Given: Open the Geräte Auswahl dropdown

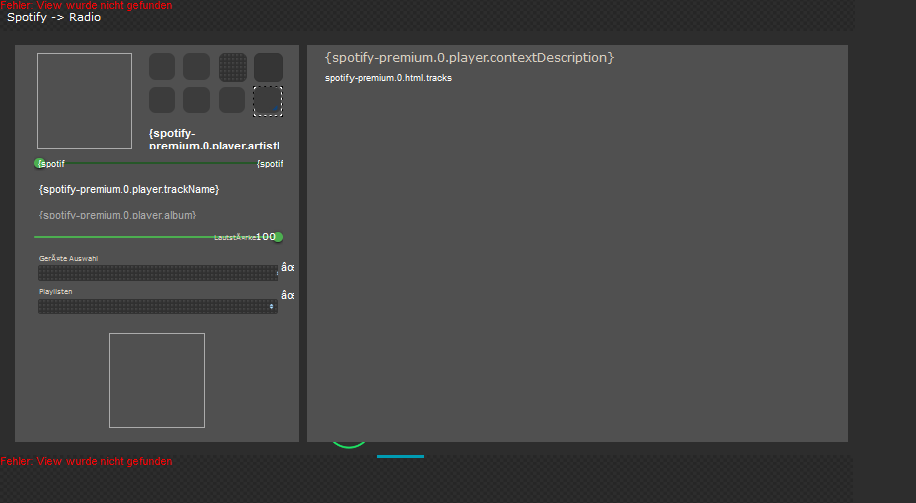Looking at the screenshot, I should [157, 273].
